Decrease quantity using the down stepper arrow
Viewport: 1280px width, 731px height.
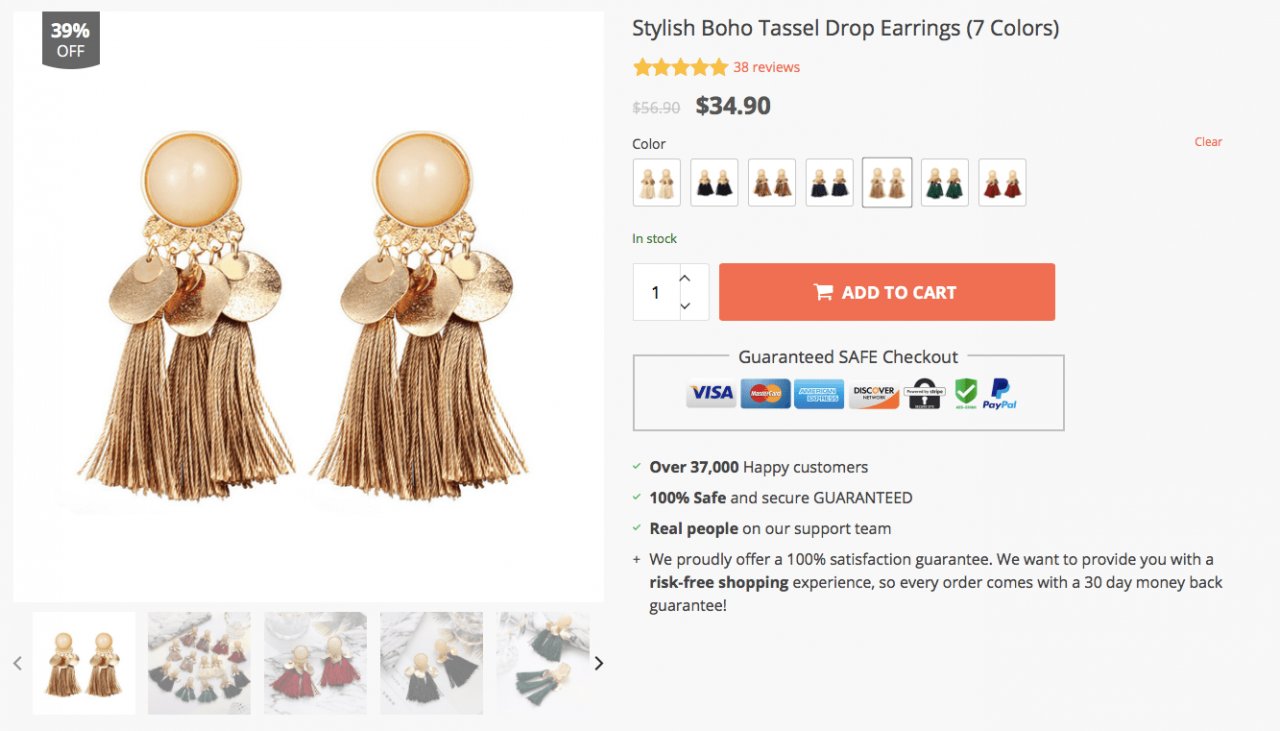pos(685,306)
